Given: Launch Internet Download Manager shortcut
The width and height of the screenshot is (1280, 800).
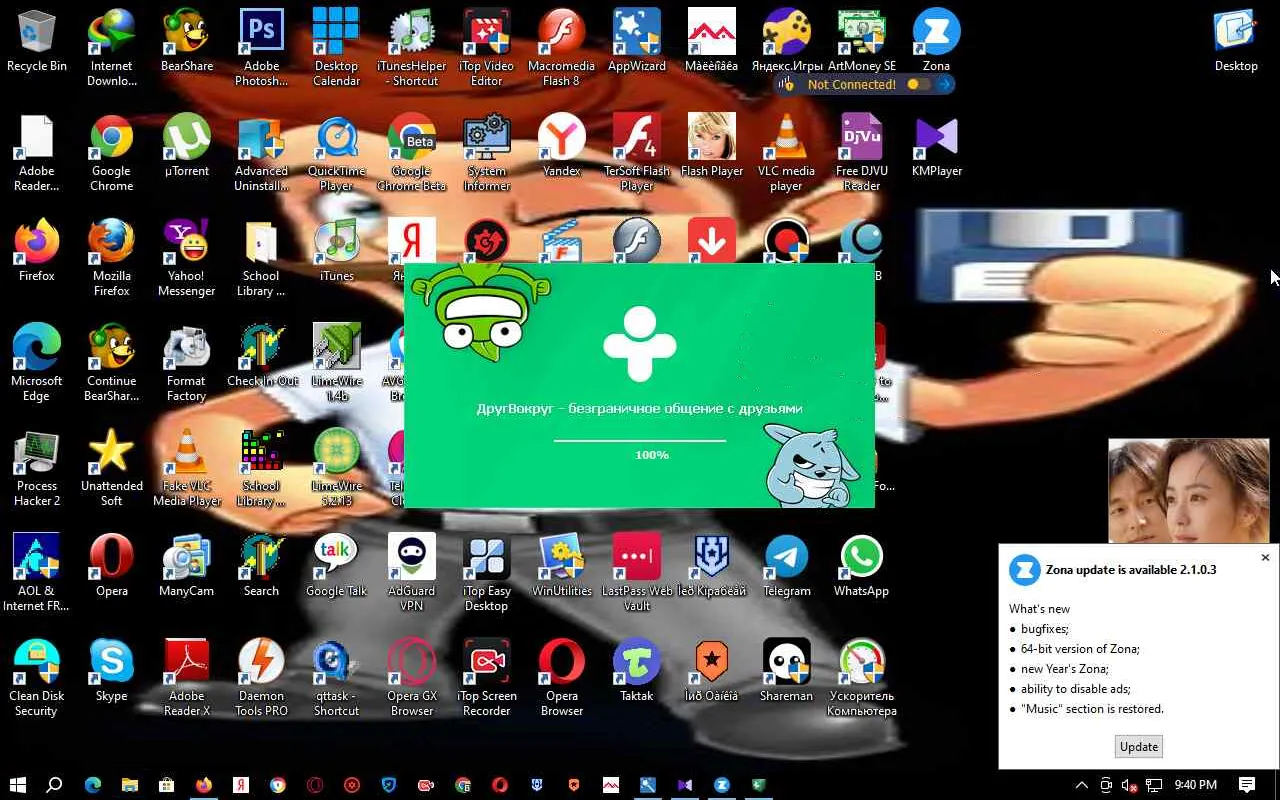Looking at the screenshot, I should [112, 48].
